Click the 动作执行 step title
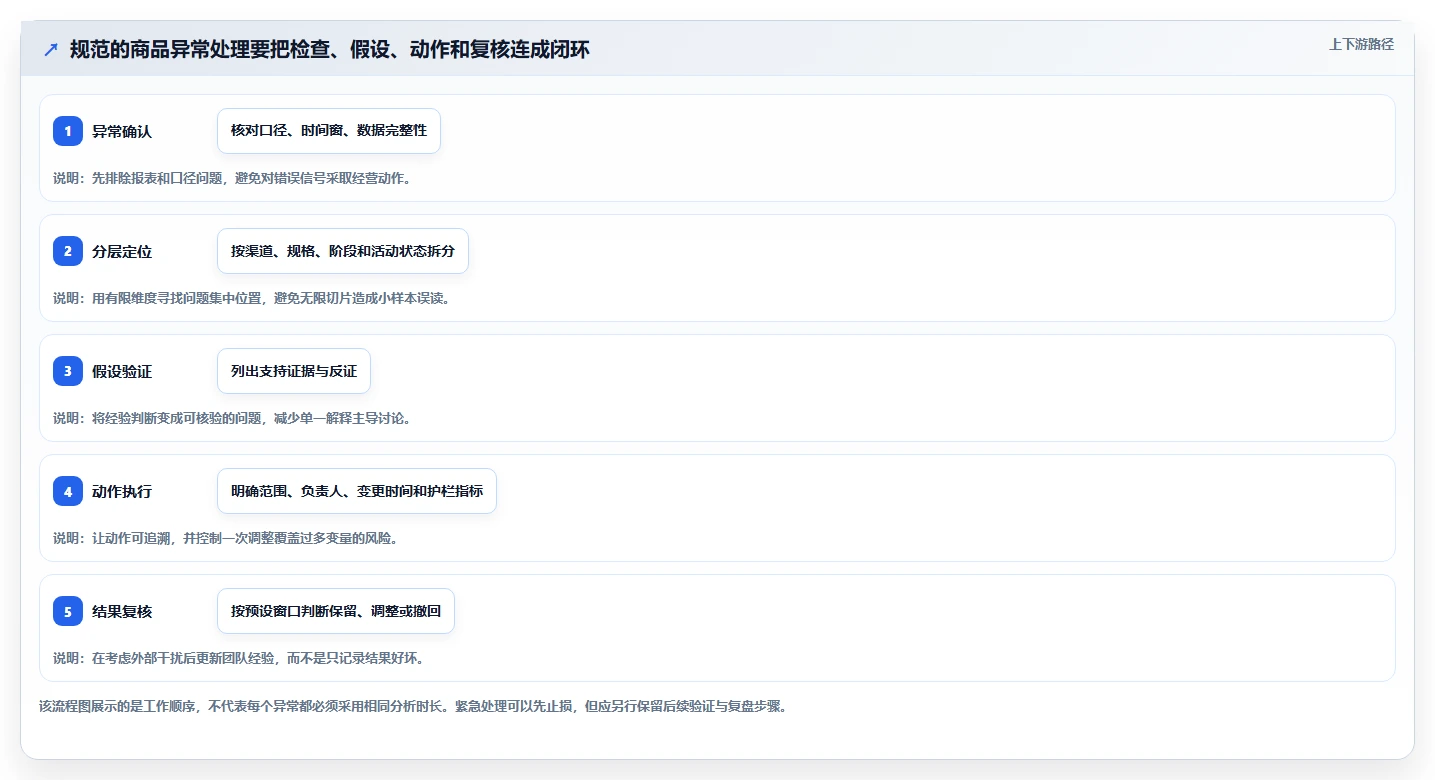This screenshot has height=780, width=1435. pyautogui.click(x=122, y=491)
